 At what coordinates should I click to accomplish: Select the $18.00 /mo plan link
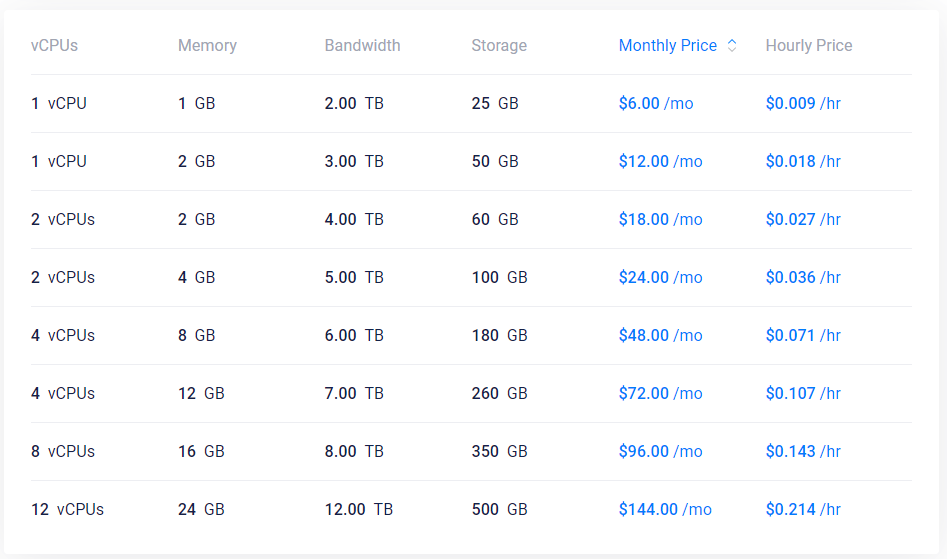click(661, 219)
